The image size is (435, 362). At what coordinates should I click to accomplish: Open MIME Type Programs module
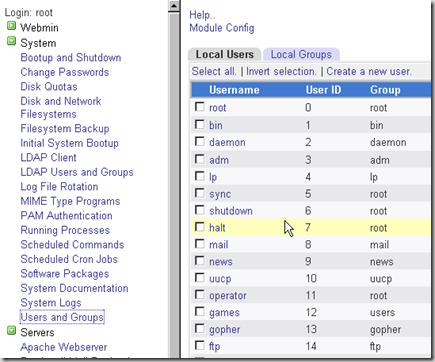click(x=70, y=201)
